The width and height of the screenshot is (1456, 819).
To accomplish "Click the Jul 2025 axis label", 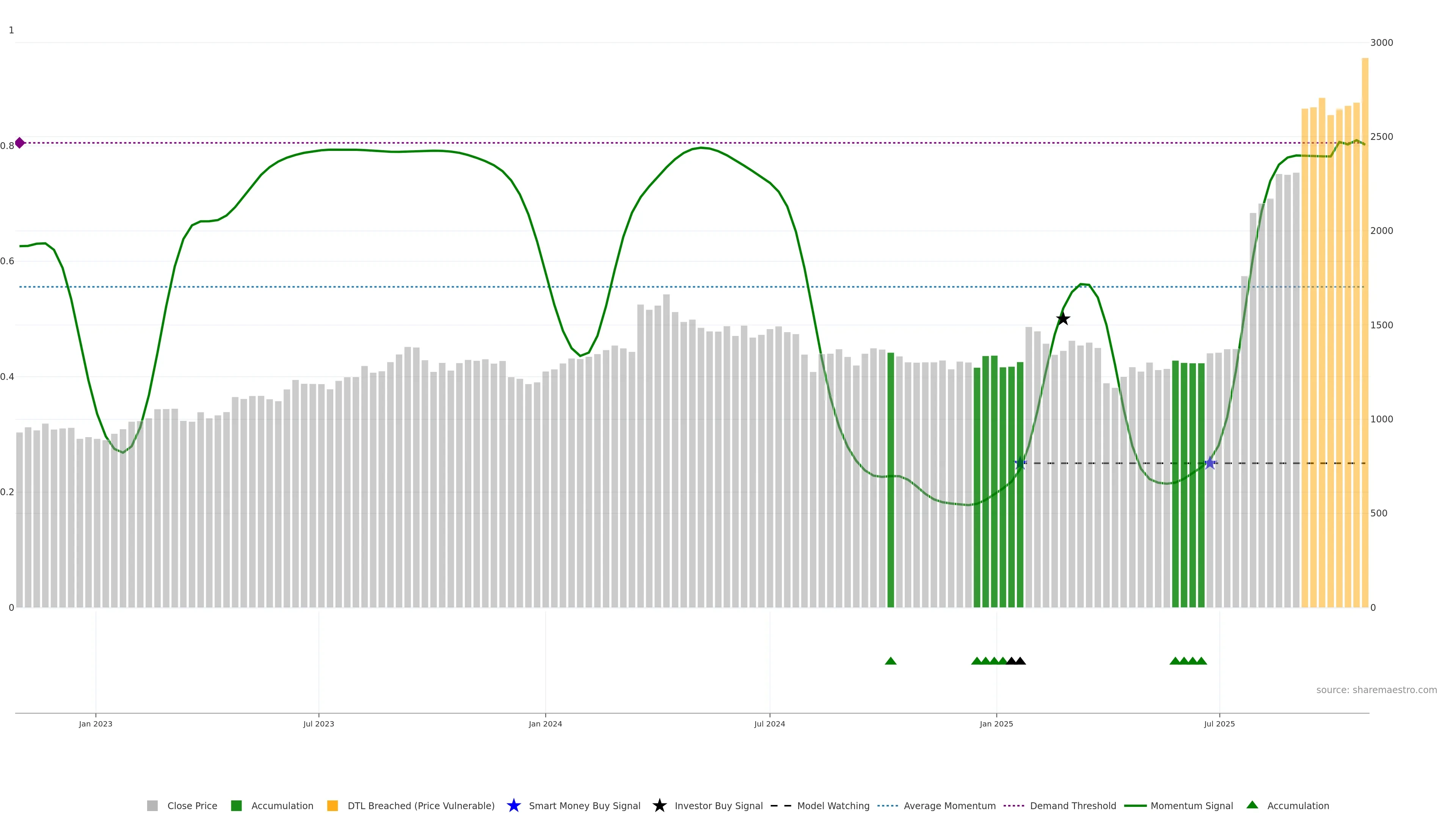I will [x=1219, y=724].
